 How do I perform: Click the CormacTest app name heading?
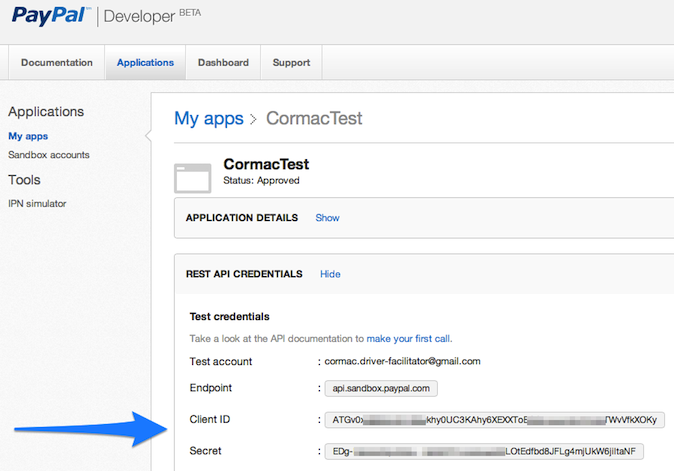266,164
